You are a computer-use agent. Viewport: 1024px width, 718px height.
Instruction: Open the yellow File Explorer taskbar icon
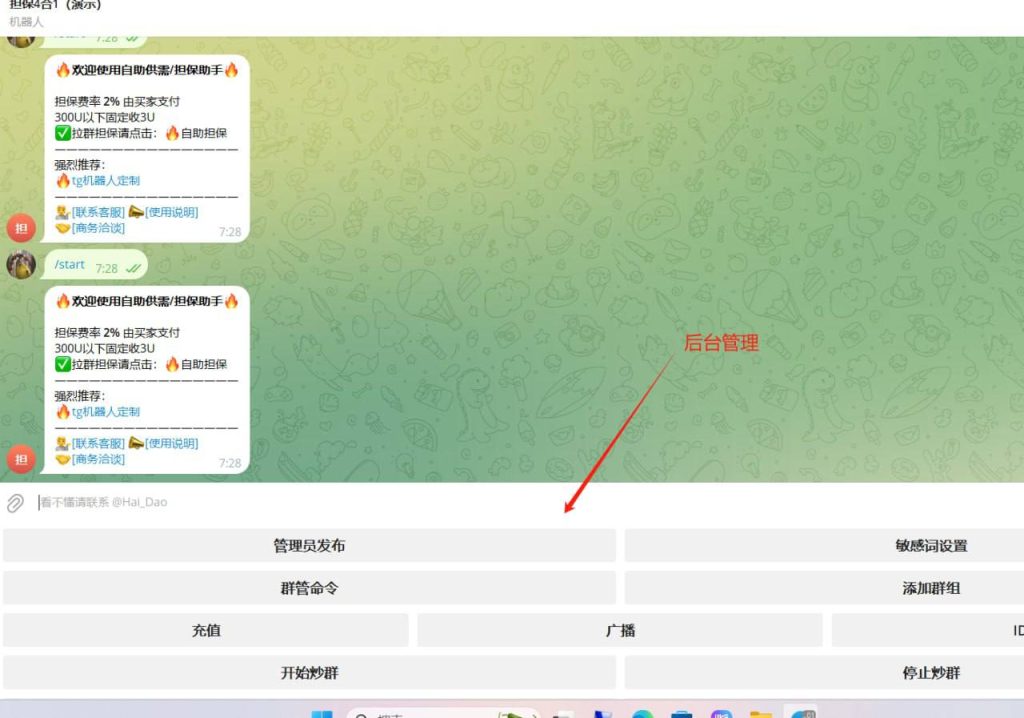[x=761, y=714]
